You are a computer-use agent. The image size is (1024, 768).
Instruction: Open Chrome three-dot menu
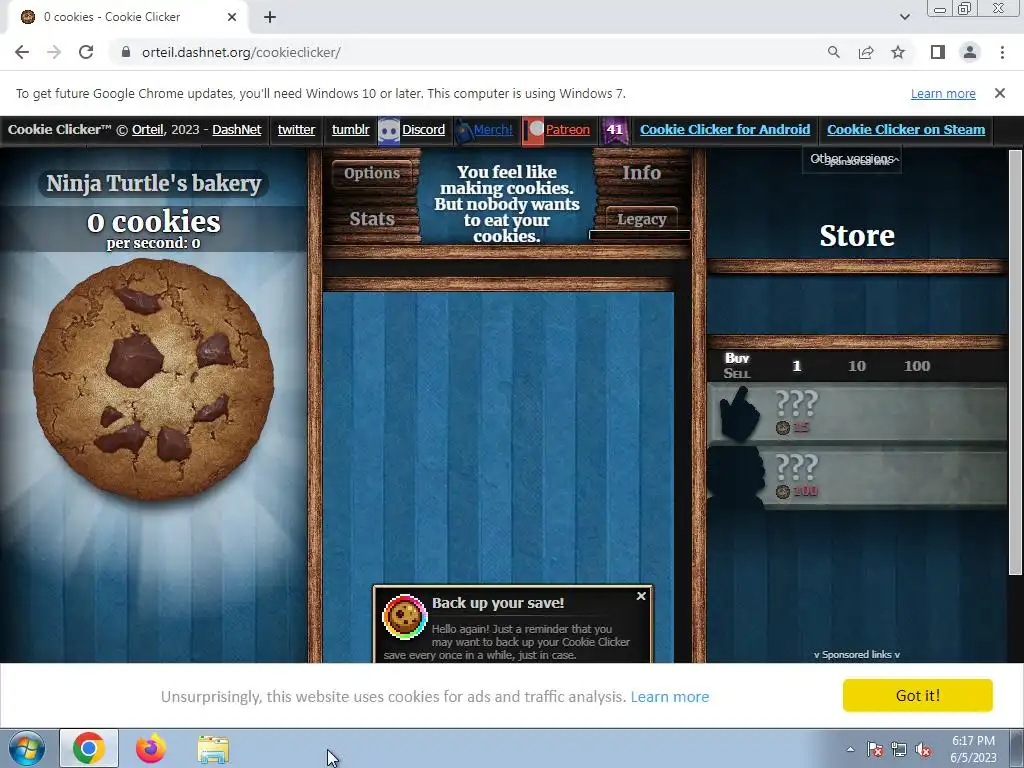pos(1002,52)
